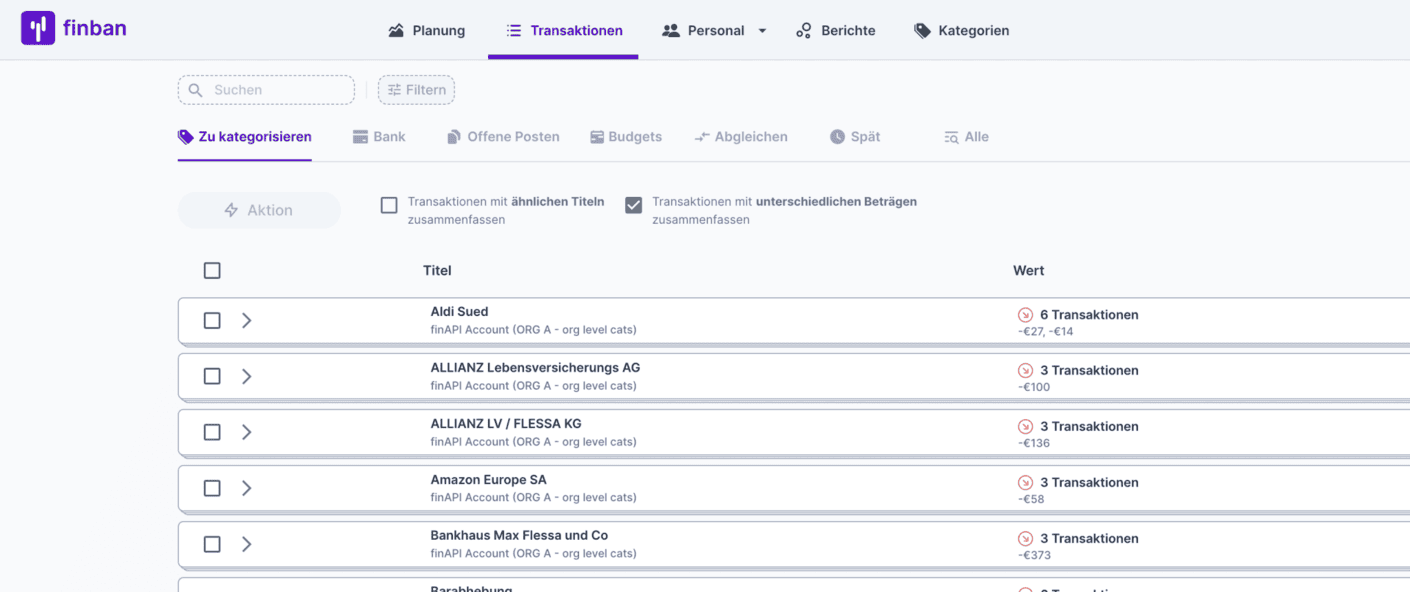Select the Aldi Sued row checkbox
The width and height of the screenshot is (1410, 592).
212,321
